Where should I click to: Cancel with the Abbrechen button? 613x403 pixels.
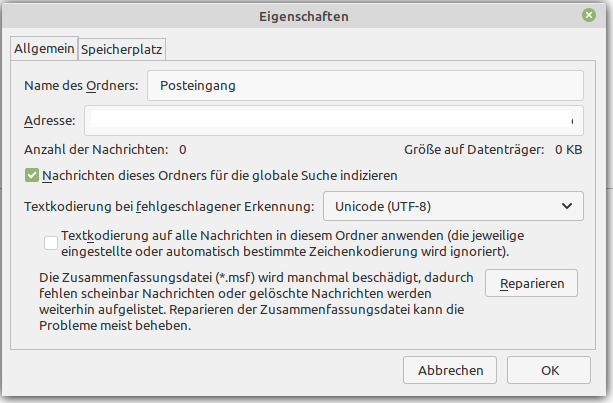[x=450, y=370]
